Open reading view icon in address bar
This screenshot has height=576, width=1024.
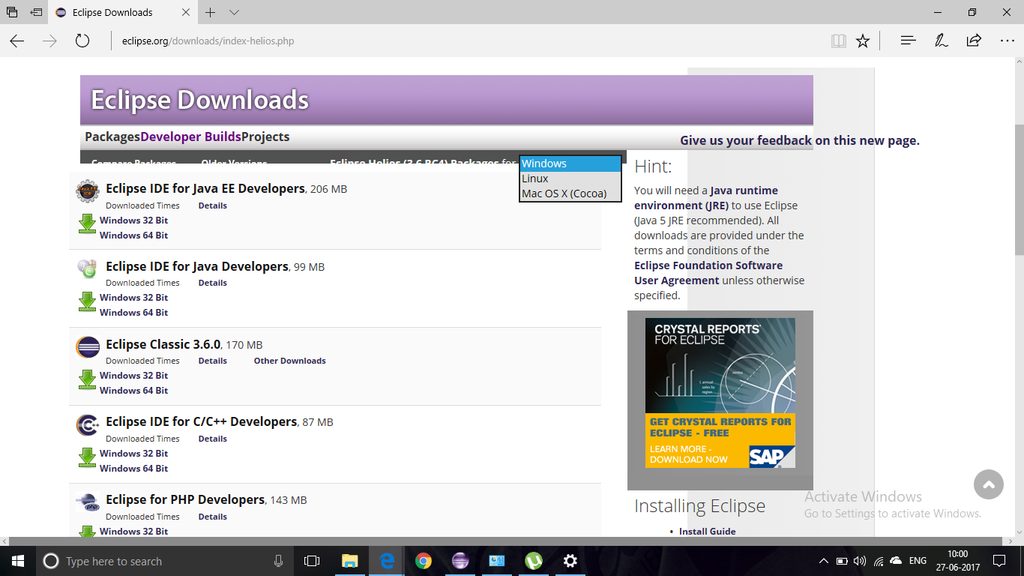pyautogui.click(x=839, y=40)
